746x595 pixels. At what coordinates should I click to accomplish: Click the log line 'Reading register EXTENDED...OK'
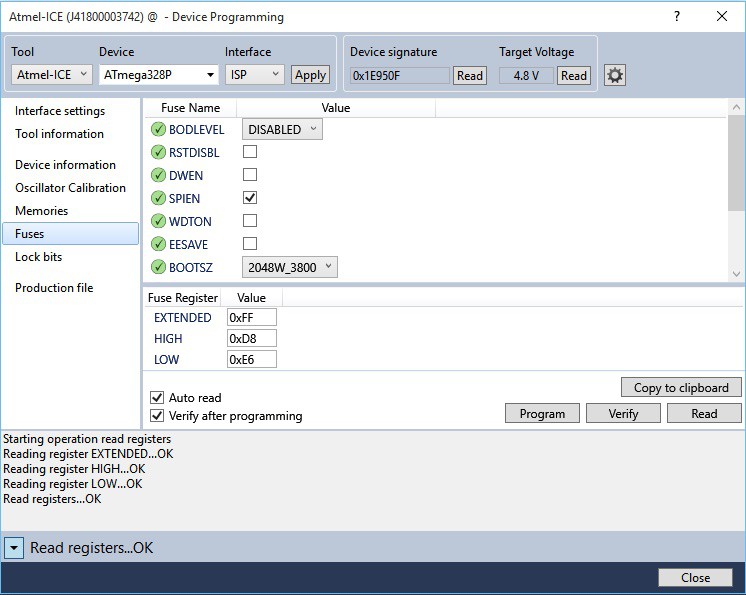(x=88, y=454)
